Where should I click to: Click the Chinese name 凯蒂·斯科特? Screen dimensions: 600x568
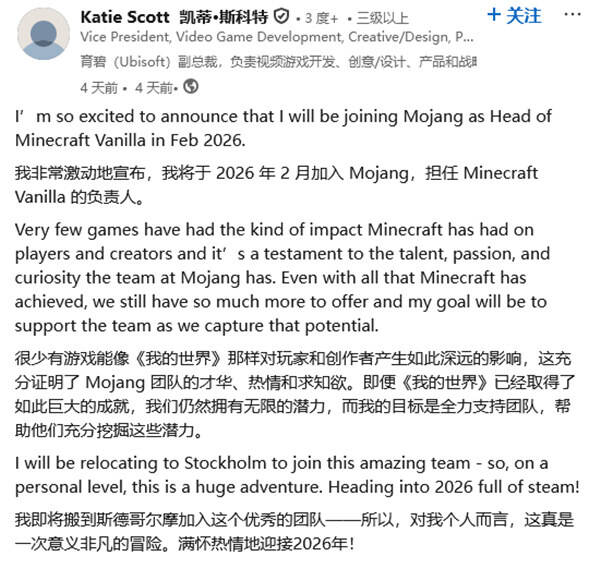point(227,17)
